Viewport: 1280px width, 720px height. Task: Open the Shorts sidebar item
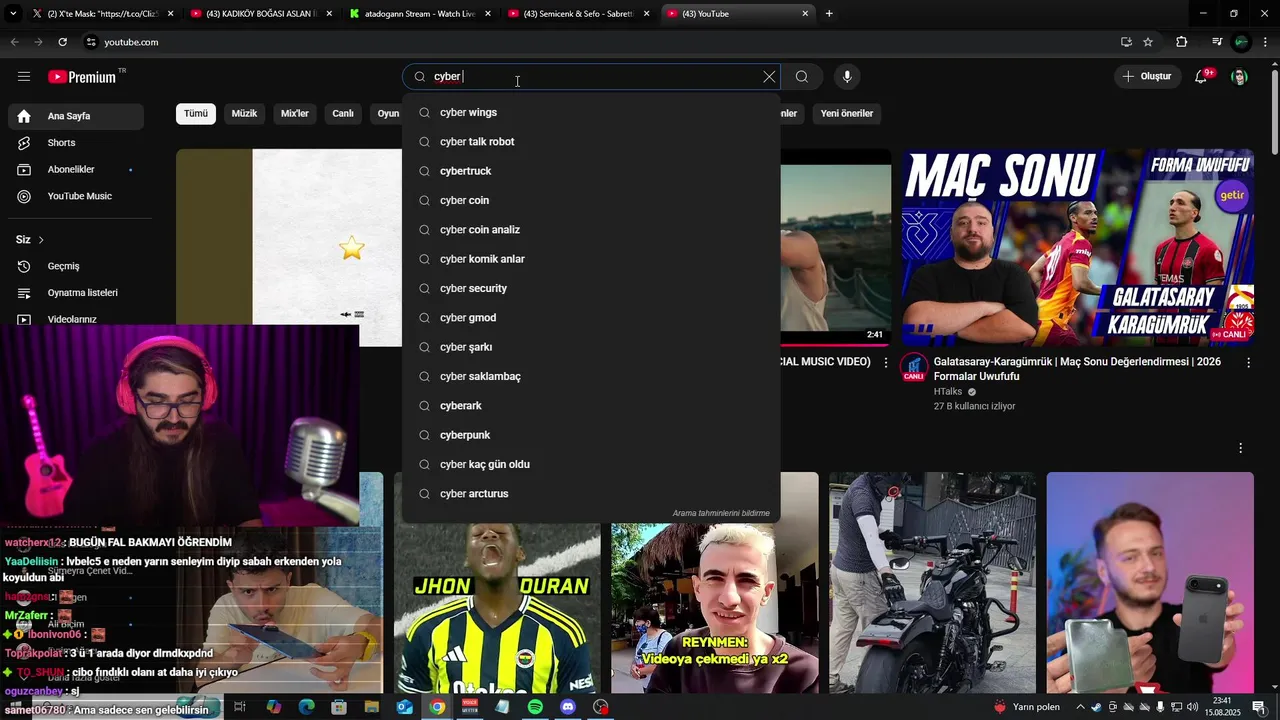(x=76, y=143)
